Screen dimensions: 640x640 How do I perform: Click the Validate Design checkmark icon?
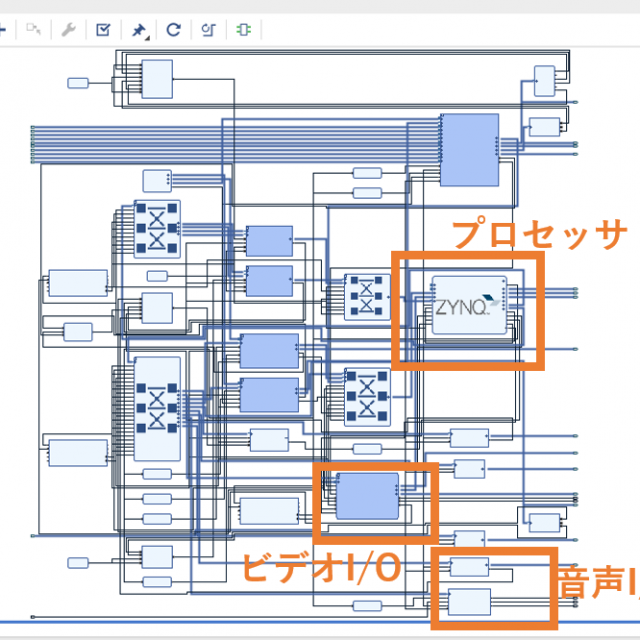pos(103,29)
